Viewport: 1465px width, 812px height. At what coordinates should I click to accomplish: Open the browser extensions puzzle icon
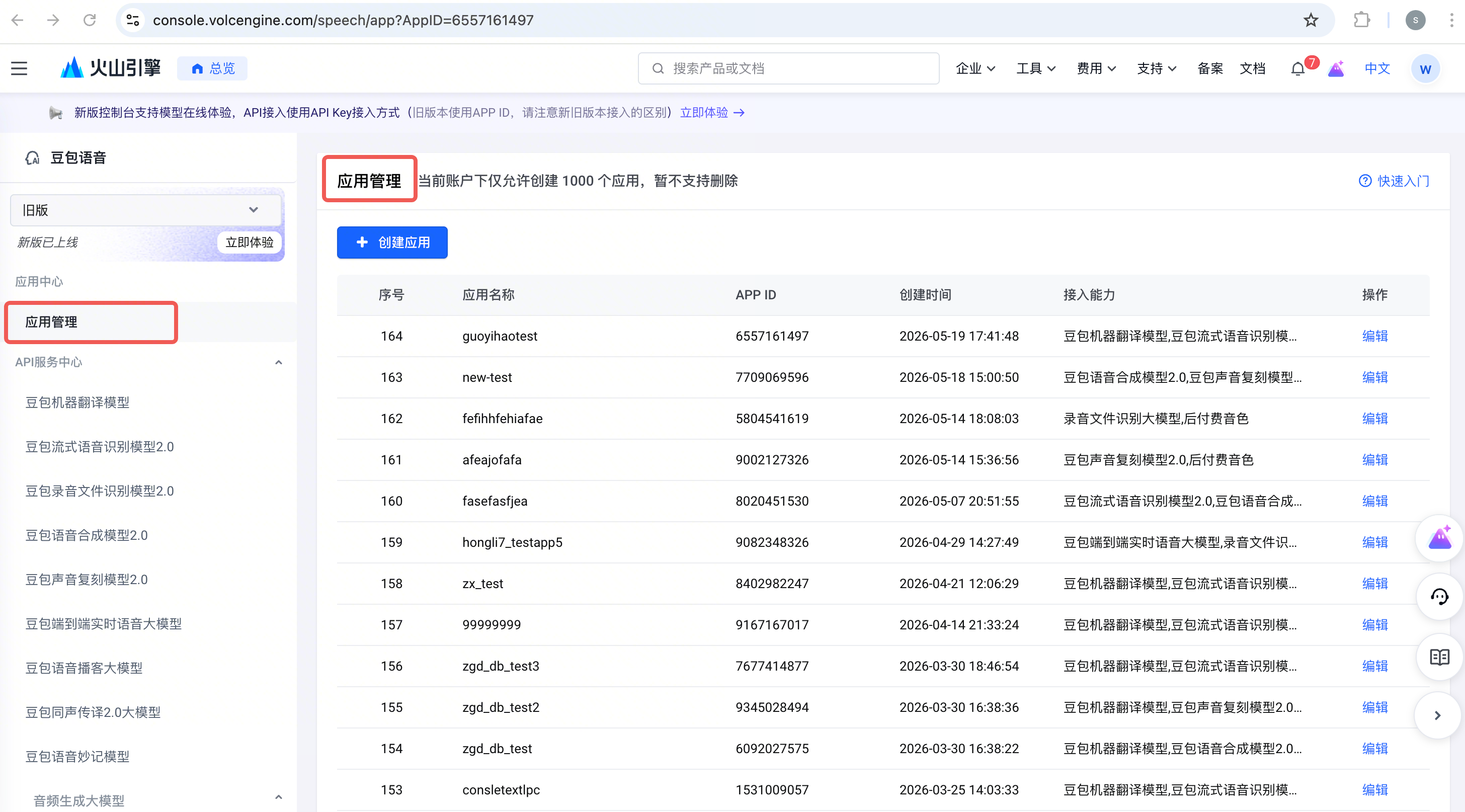1361,21
